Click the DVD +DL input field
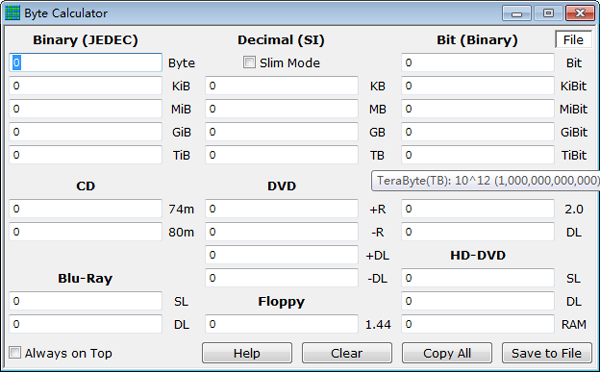The image size is (600, 372). pyautogui.click(x=282, y=255)
